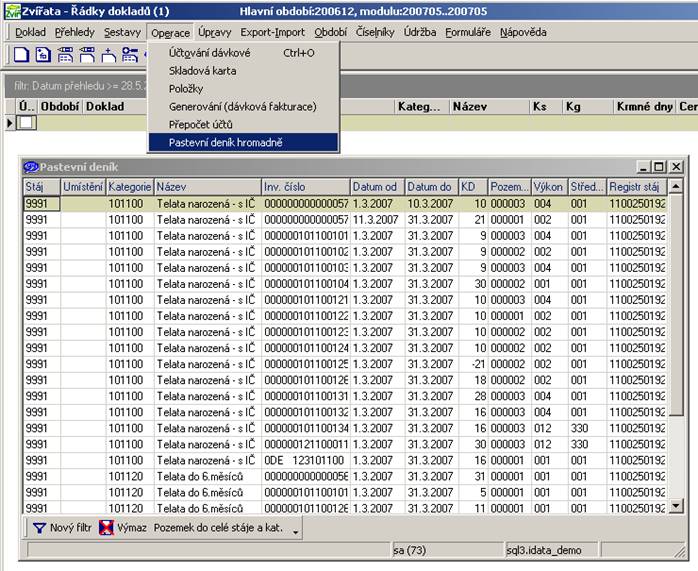
Task: Open the Formuláře menu
Action: pos(468,32)
